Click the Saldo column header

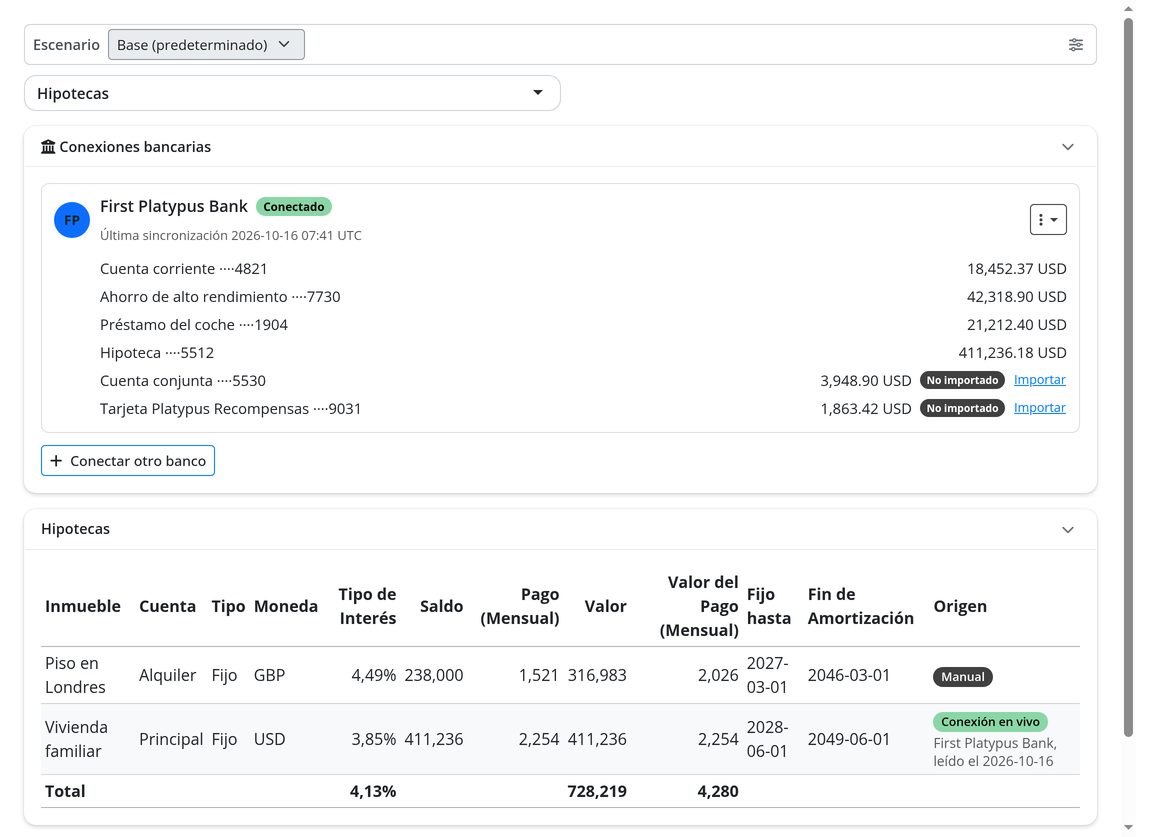[x=442, y=606]
